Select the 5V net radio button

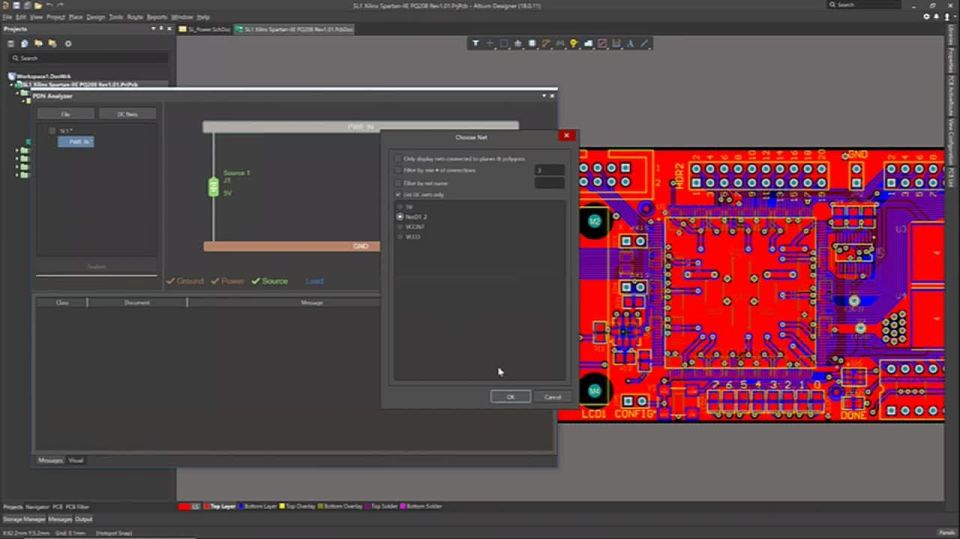pos(400,207)
